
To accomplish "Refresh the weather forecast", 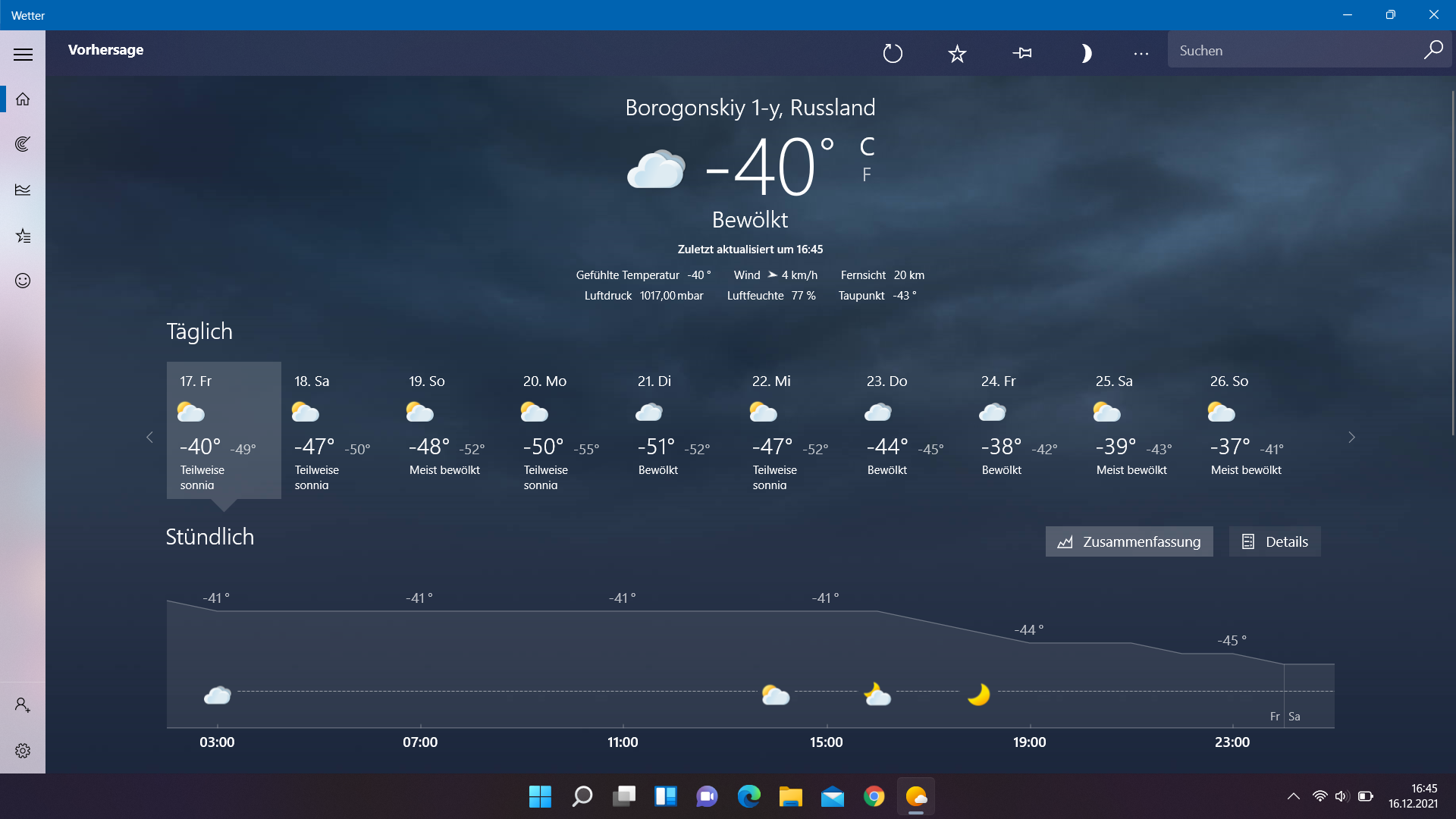I will pyautogui.click(x=893, y=53).
